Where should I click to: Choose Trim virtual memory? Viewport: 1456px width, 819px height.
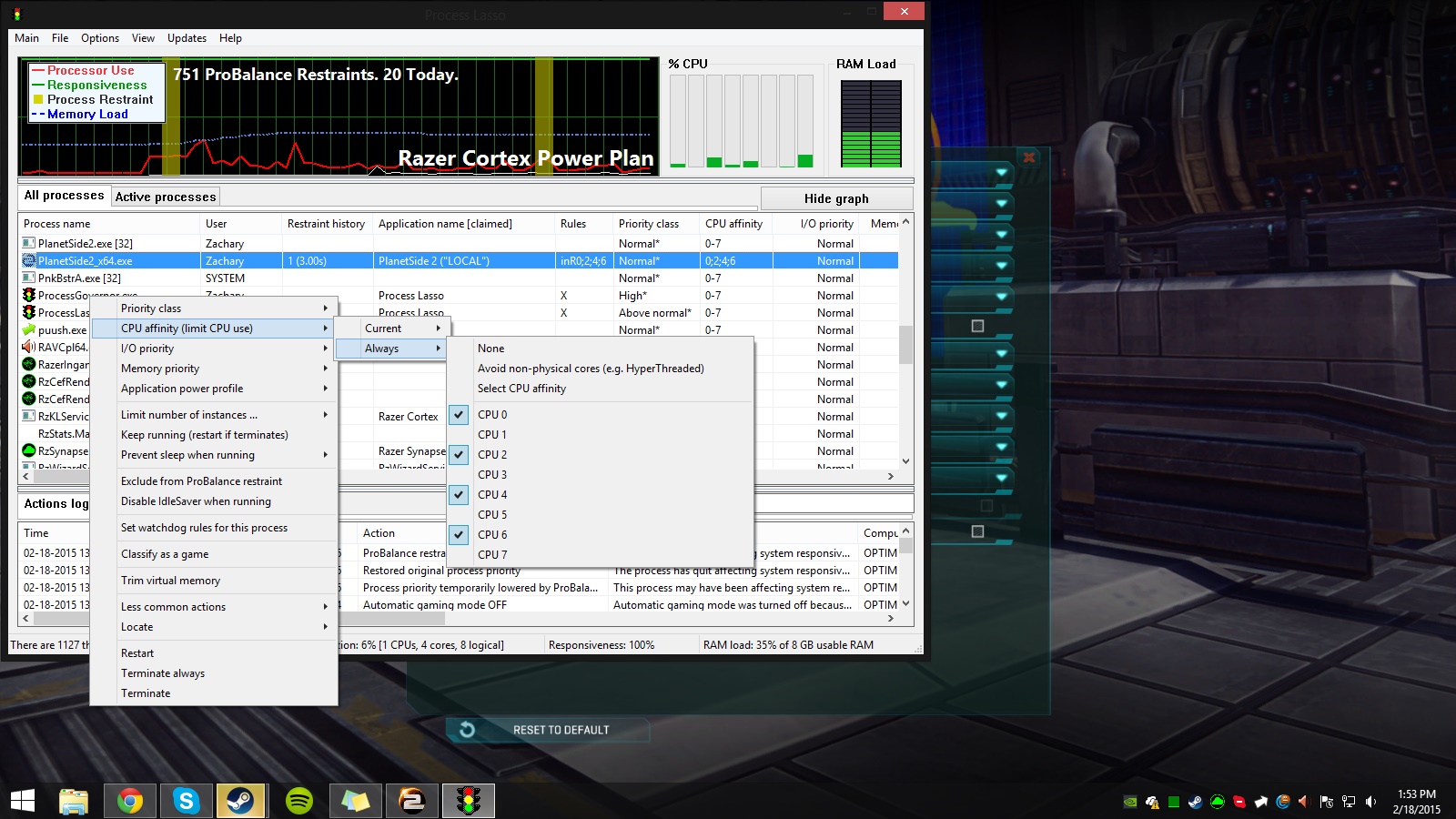214,581
